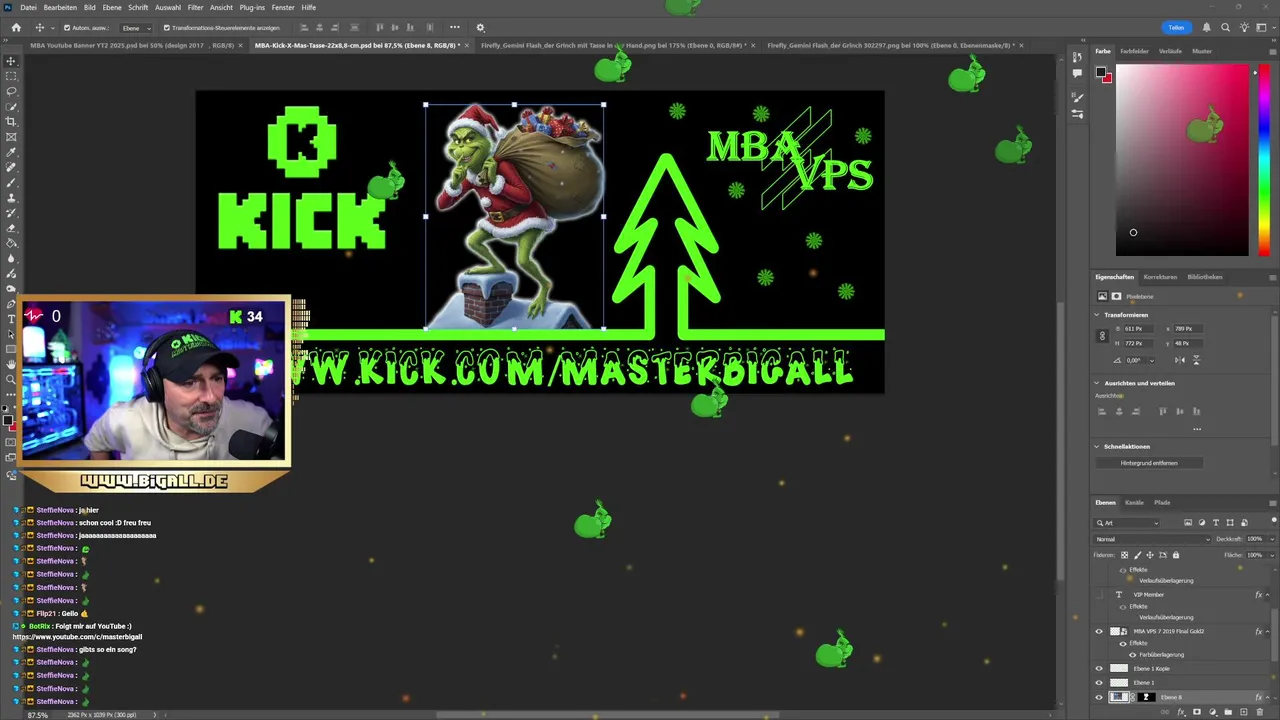This screenshot has height=720, width=1280.
Task: Toggle Farbüberlagerung effect visibility
Action: [1132, 655]
